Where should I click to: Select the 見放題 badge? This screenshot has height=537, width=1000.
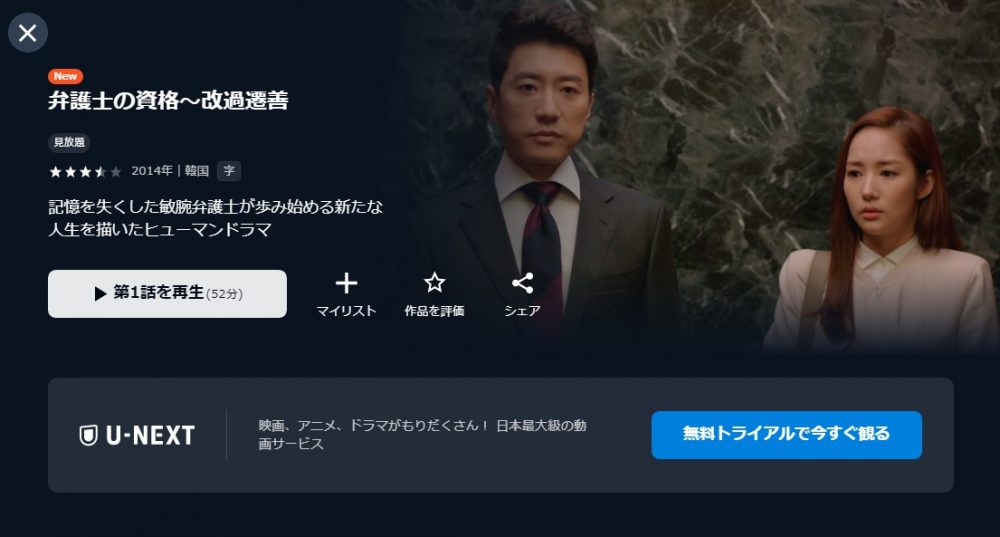click(69, 142)
